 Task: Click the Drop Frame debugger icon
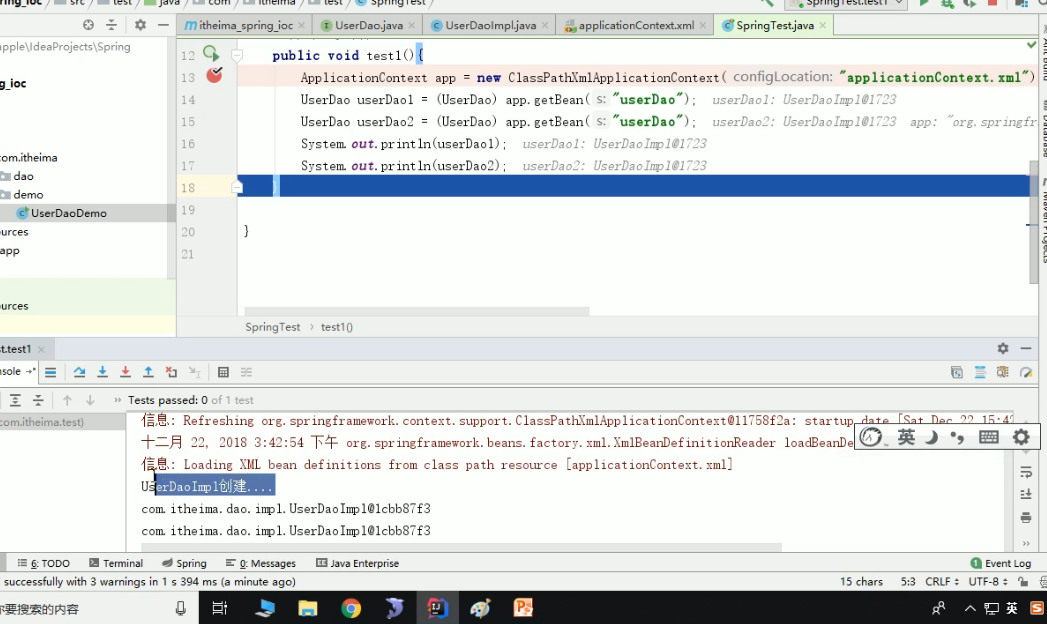172,372
